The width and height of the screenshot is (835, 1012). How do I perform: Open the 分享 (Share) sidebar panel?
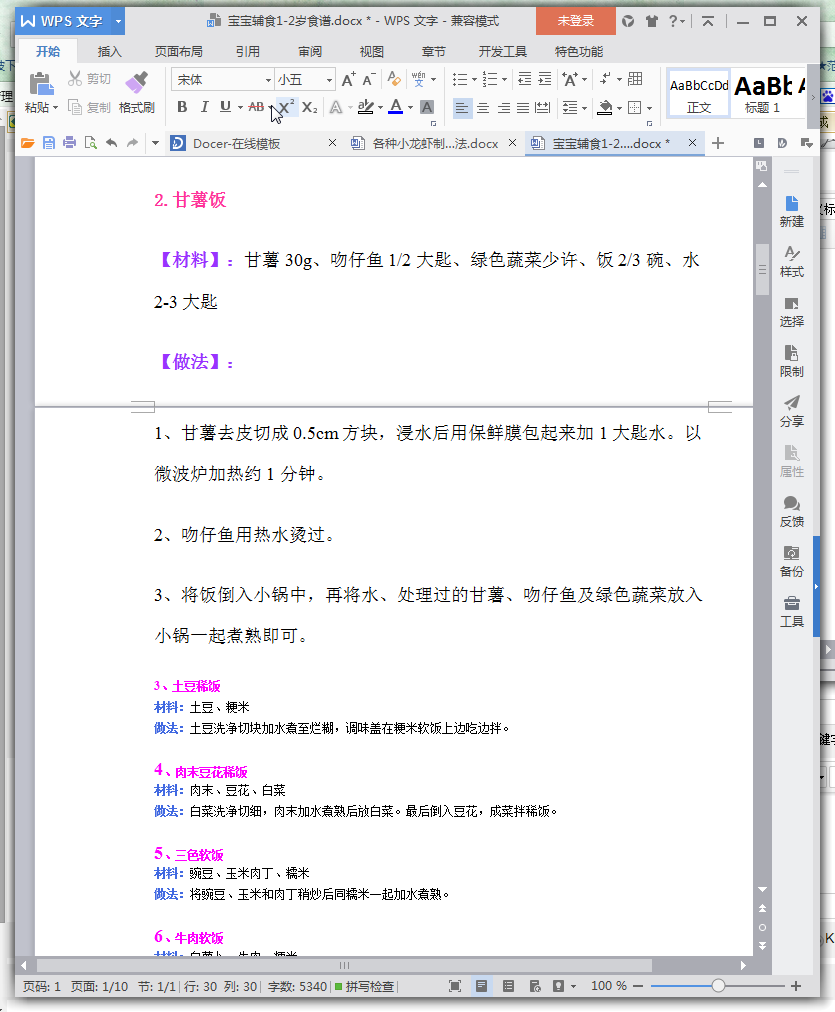pyautogui.click(x=792, y=412)
